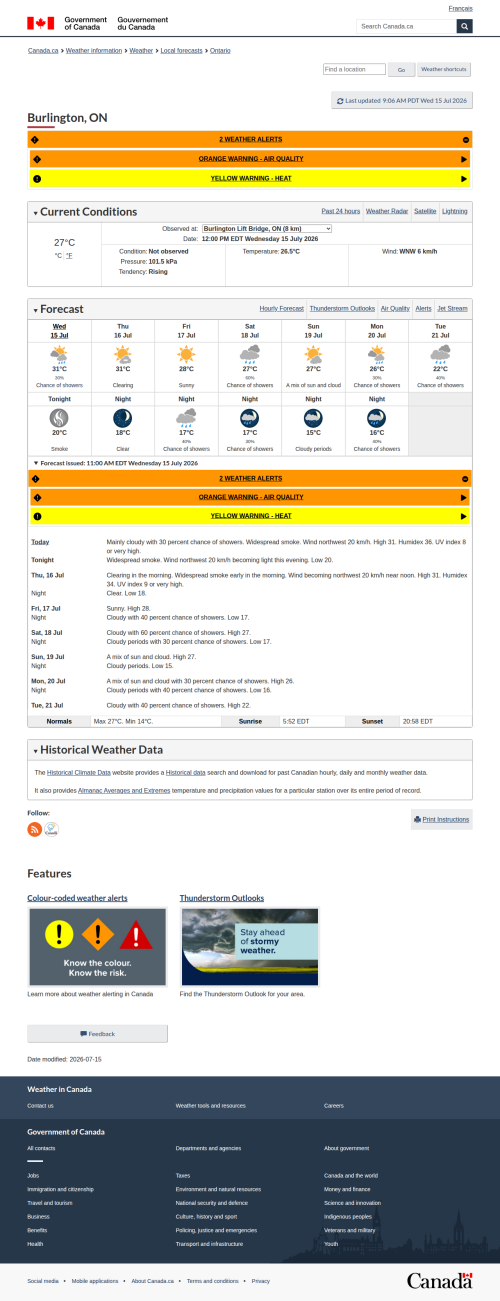The image size is (500, 1301).
Task: Click the heat warning circle icon in top alerts
Action: 37,178
